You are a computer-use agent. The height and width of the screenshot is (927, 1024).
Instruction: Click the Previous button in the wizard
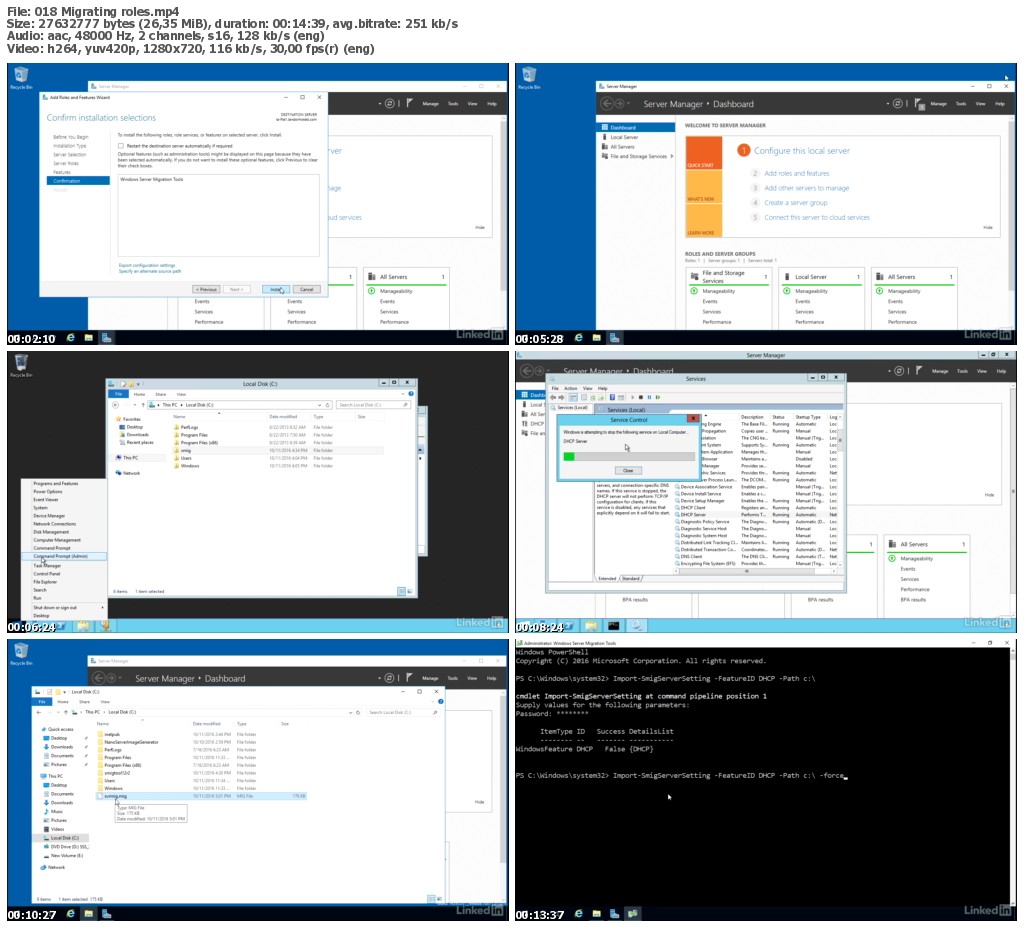tap(206, 289)
